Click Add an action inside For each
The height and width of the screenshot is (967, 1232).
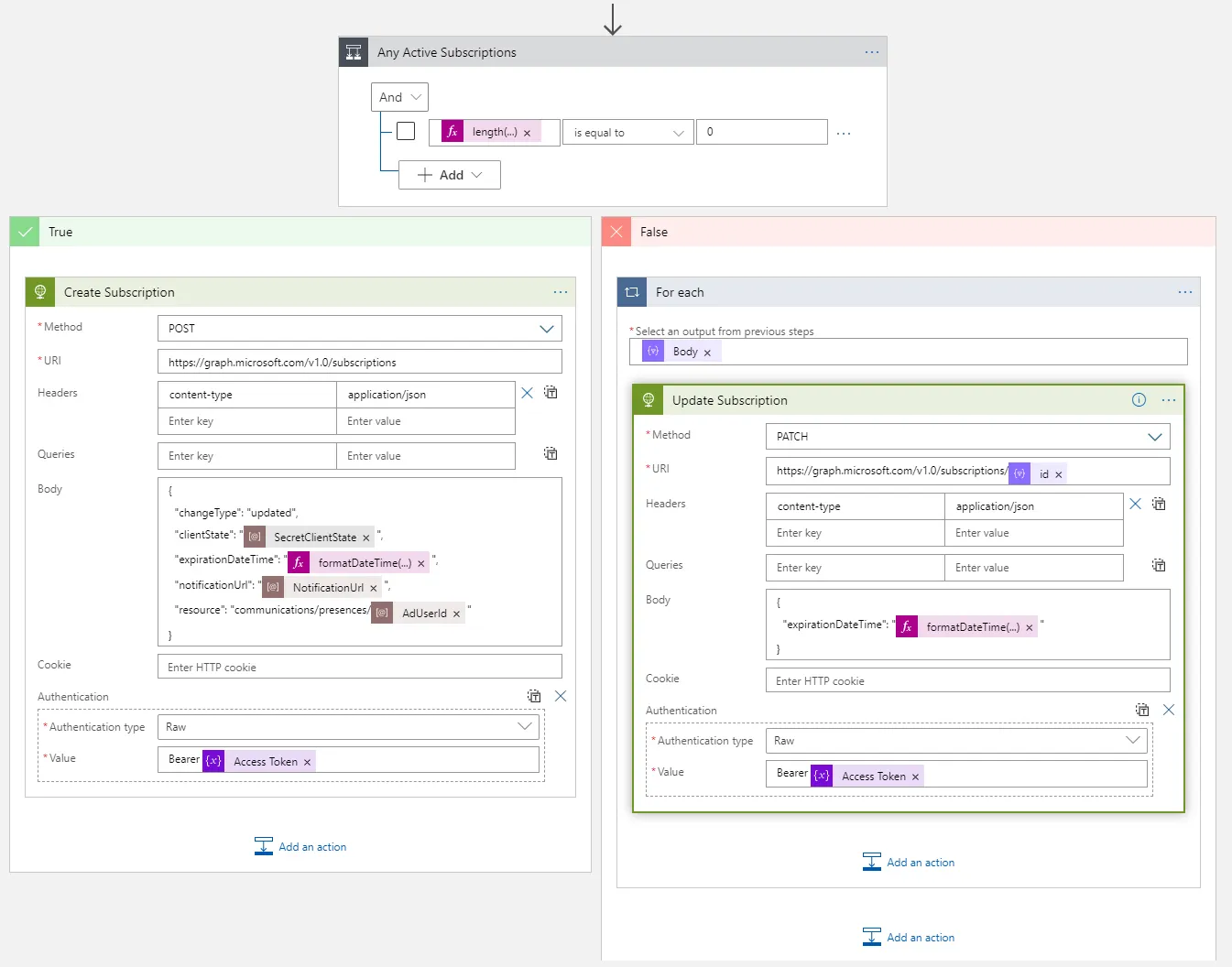(x=909, y=863)
